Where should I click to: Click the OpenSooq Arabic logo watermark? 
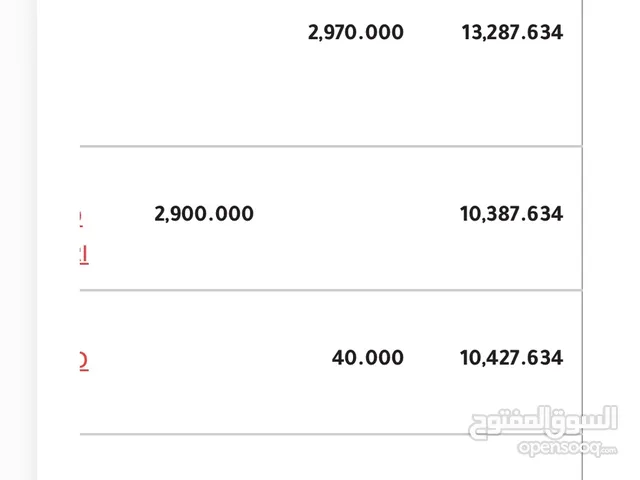(x=543, y=422)
